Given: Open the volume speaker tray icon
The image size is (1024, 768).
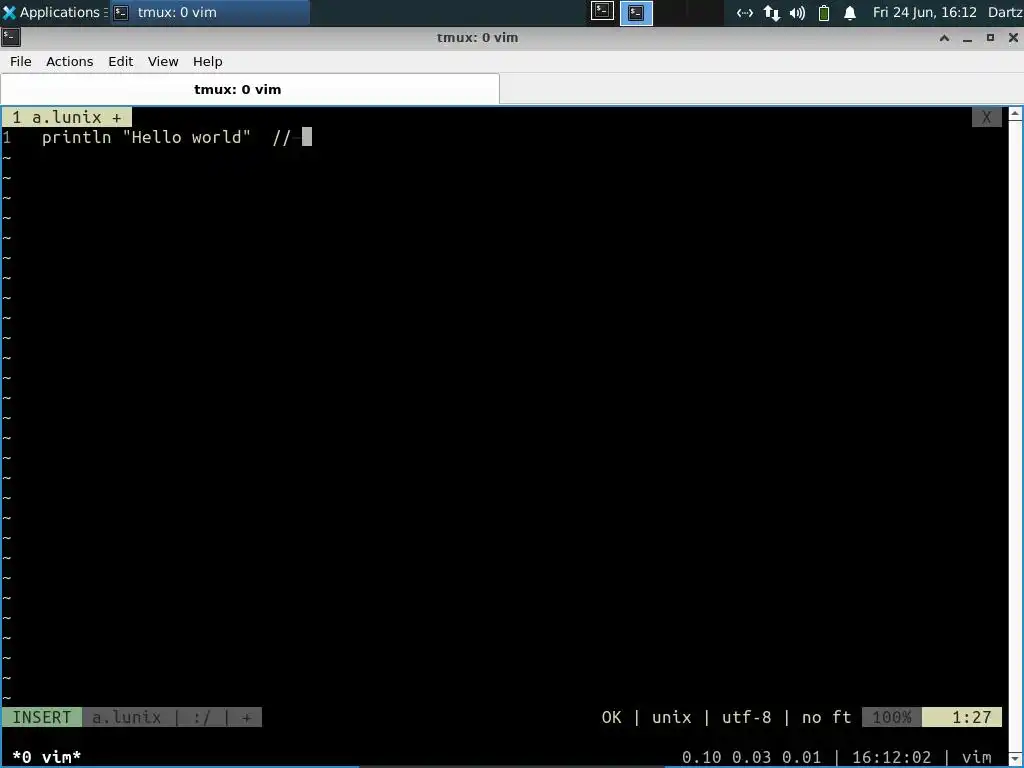Looking at the screenshot, I should click(797, 12).
